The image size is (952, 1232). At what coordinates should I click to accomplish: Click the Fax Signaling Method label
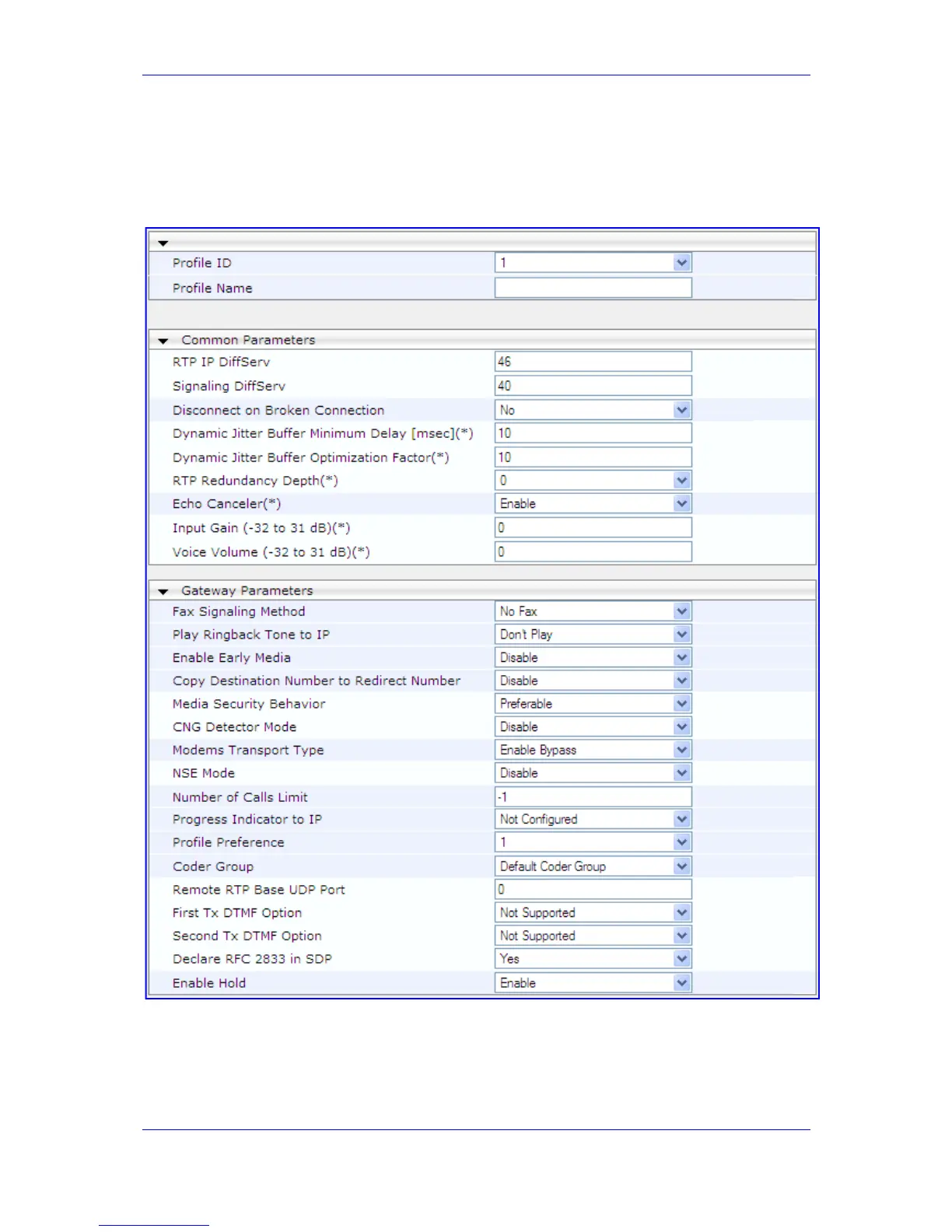click(x=239, y=611)
